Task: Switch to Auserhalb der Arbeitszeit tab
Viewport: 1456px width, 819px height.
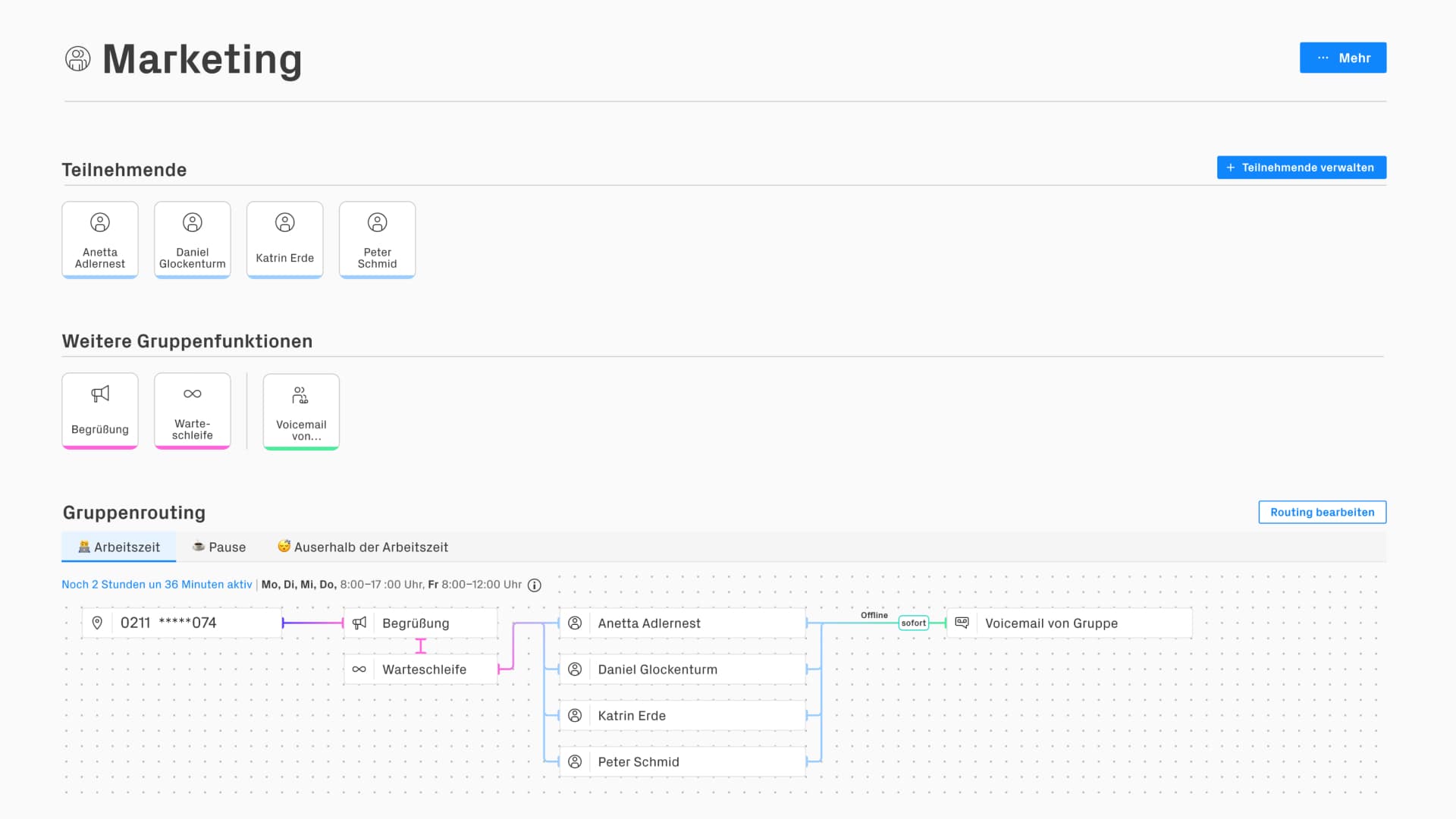Action: point(362,547)
